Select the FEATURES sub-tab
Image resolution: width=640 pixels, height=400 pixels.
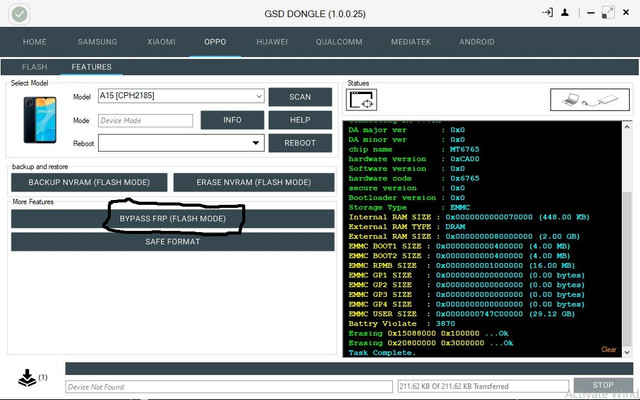click(x=91, y=67)
